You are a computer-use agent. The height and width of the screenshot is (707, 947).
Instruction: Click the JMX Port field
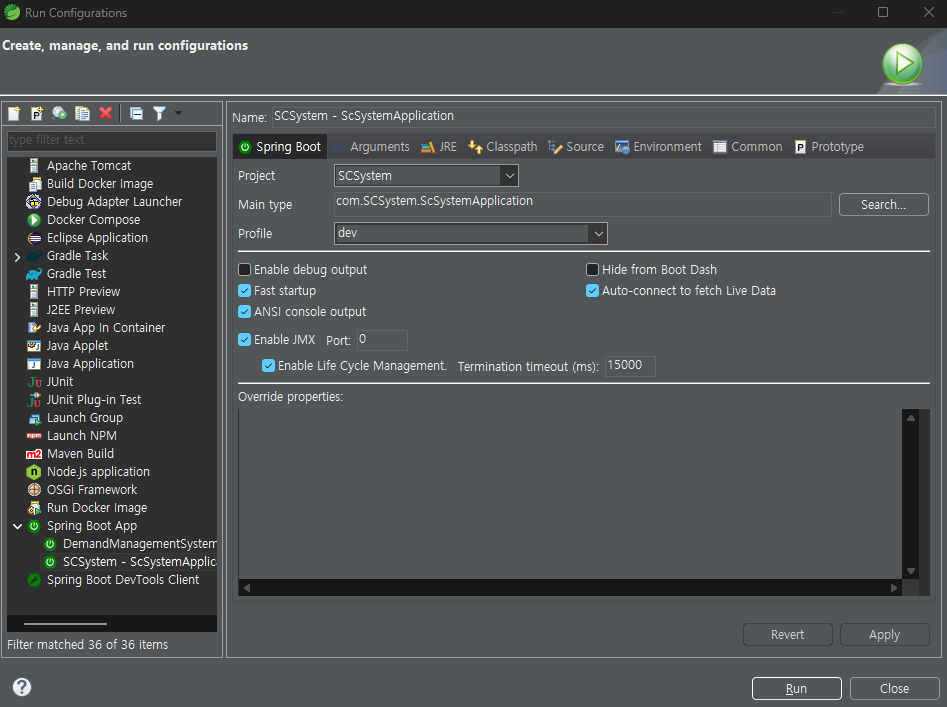click(382, 340)
